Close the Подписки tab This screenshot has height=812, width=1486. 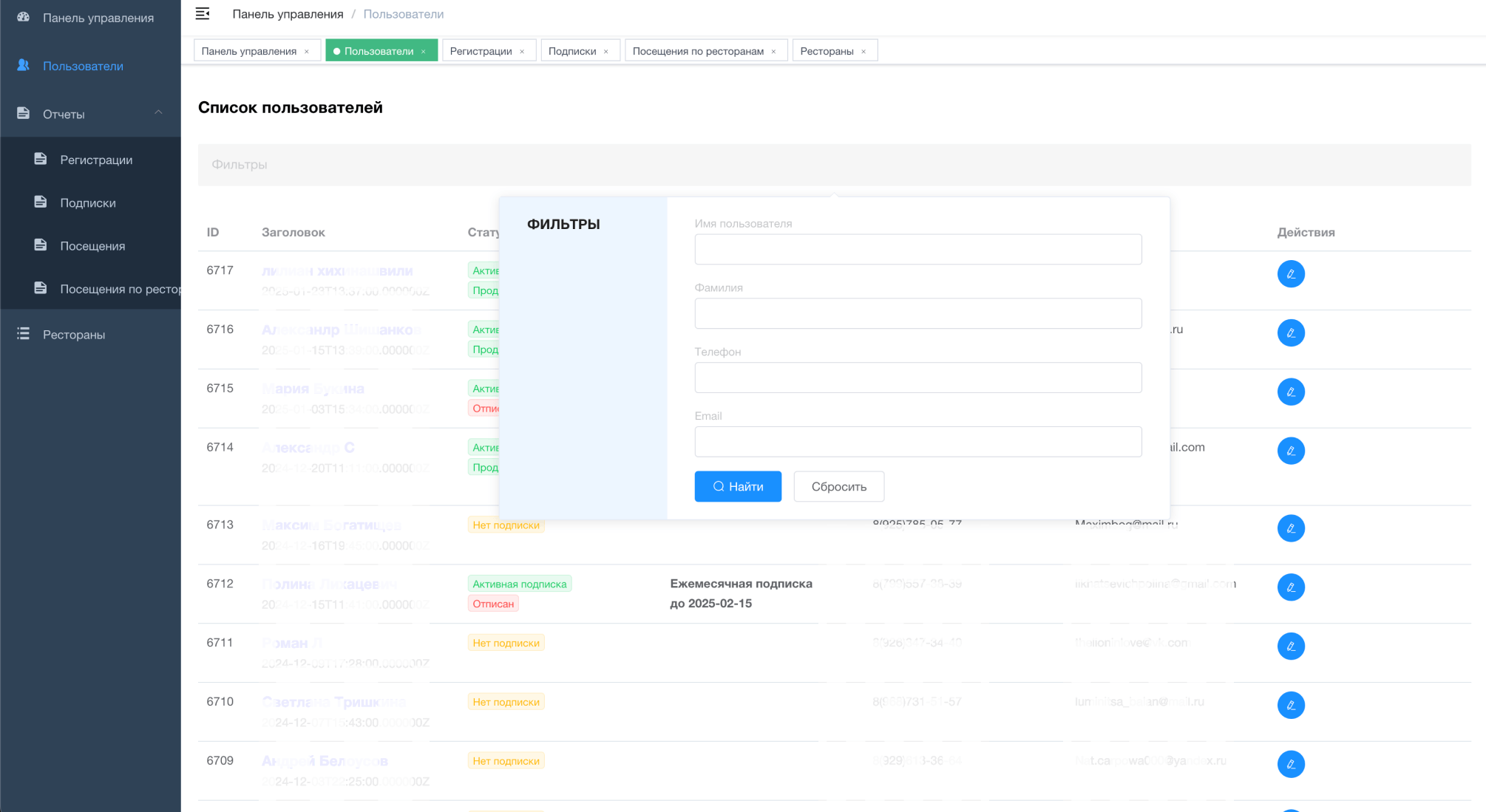606,52
